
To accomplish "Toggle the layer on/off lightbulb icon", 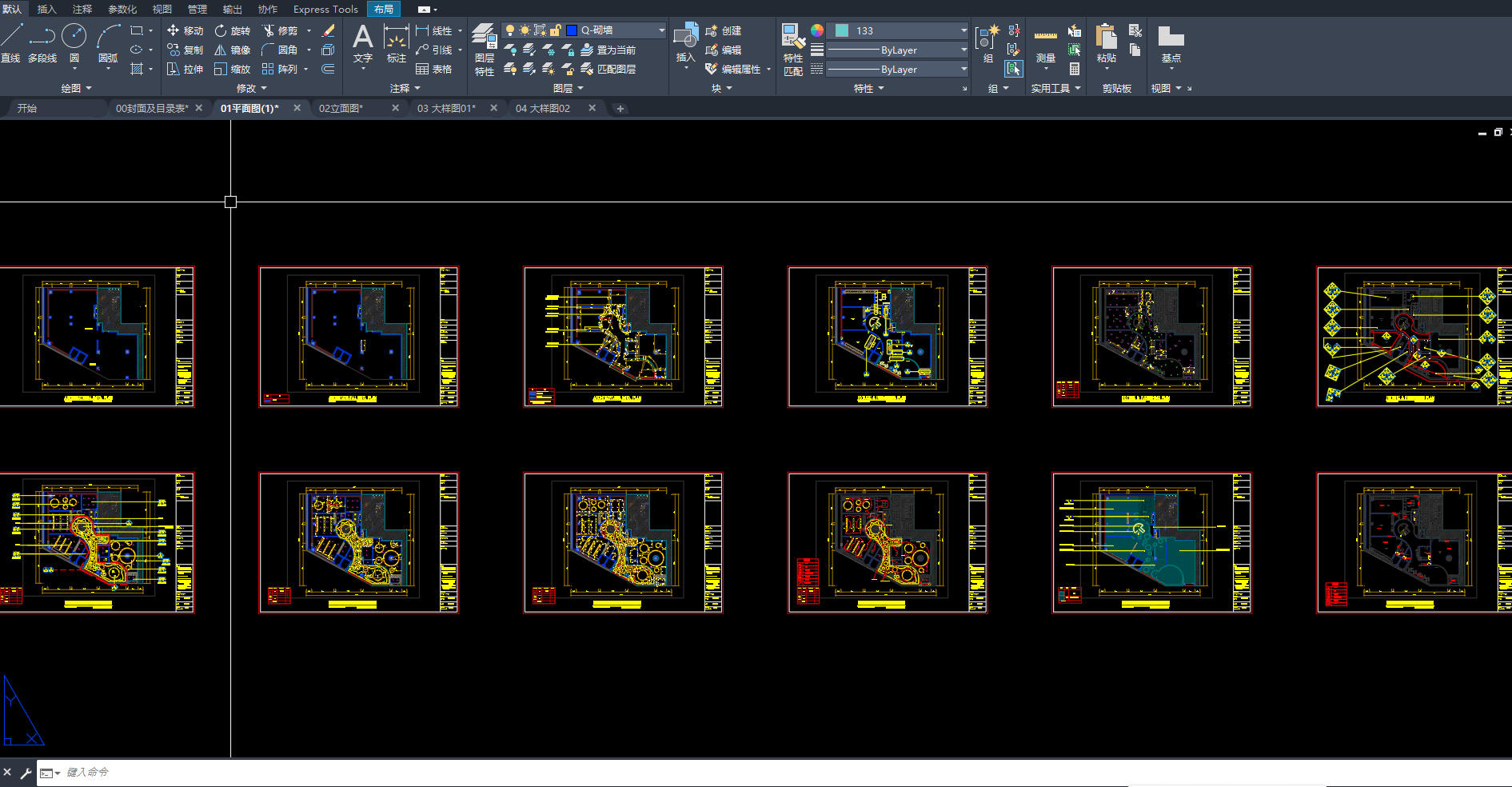I will (x=509, y=30).
